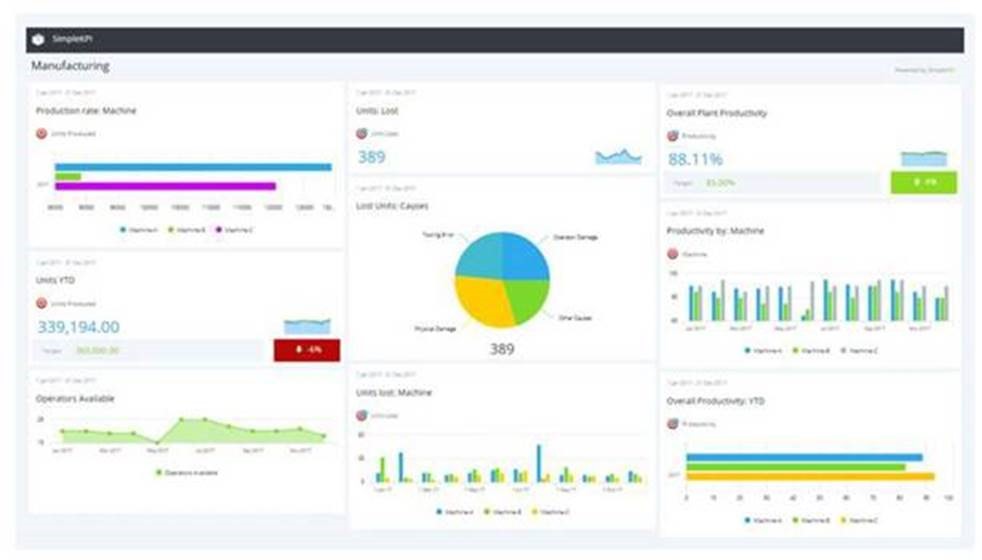982x560 pixels.
Task: Click the Overall Plant Productivity sparkline
Action: [x=923, y=158]
